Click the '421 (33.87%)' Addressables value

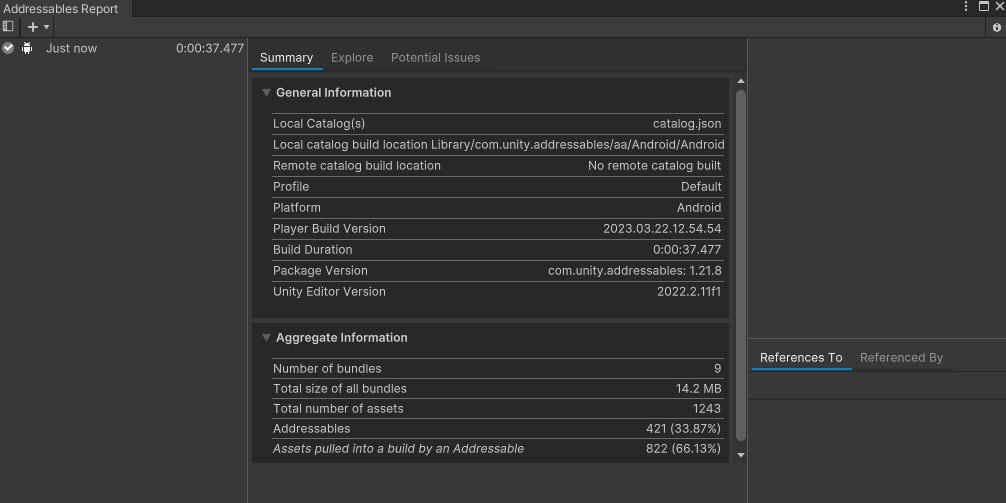pos(683,429)
